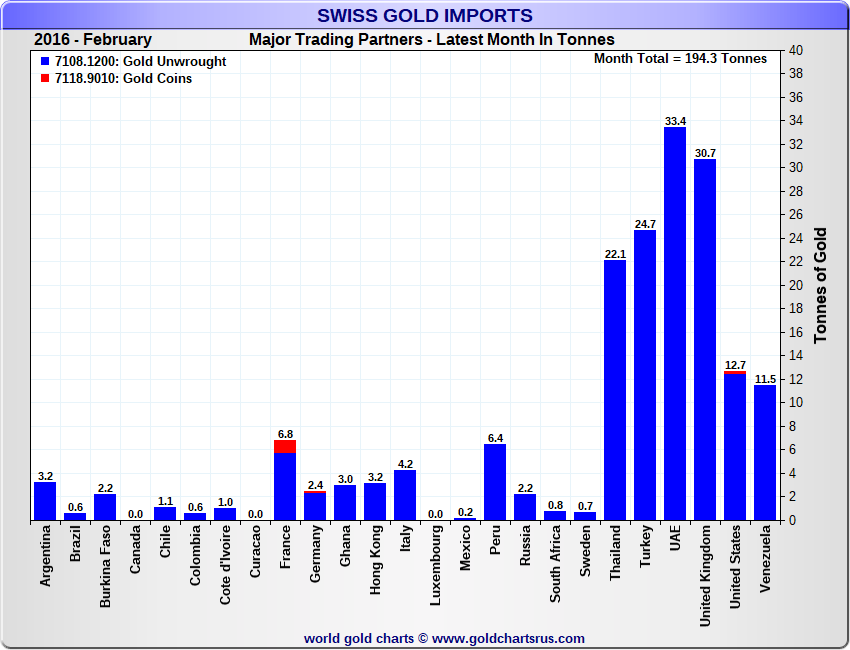The width and height of the screenshot is (850, 650).
Task: Click the Russia bar labeled 2.2
Action: point(525,507)
